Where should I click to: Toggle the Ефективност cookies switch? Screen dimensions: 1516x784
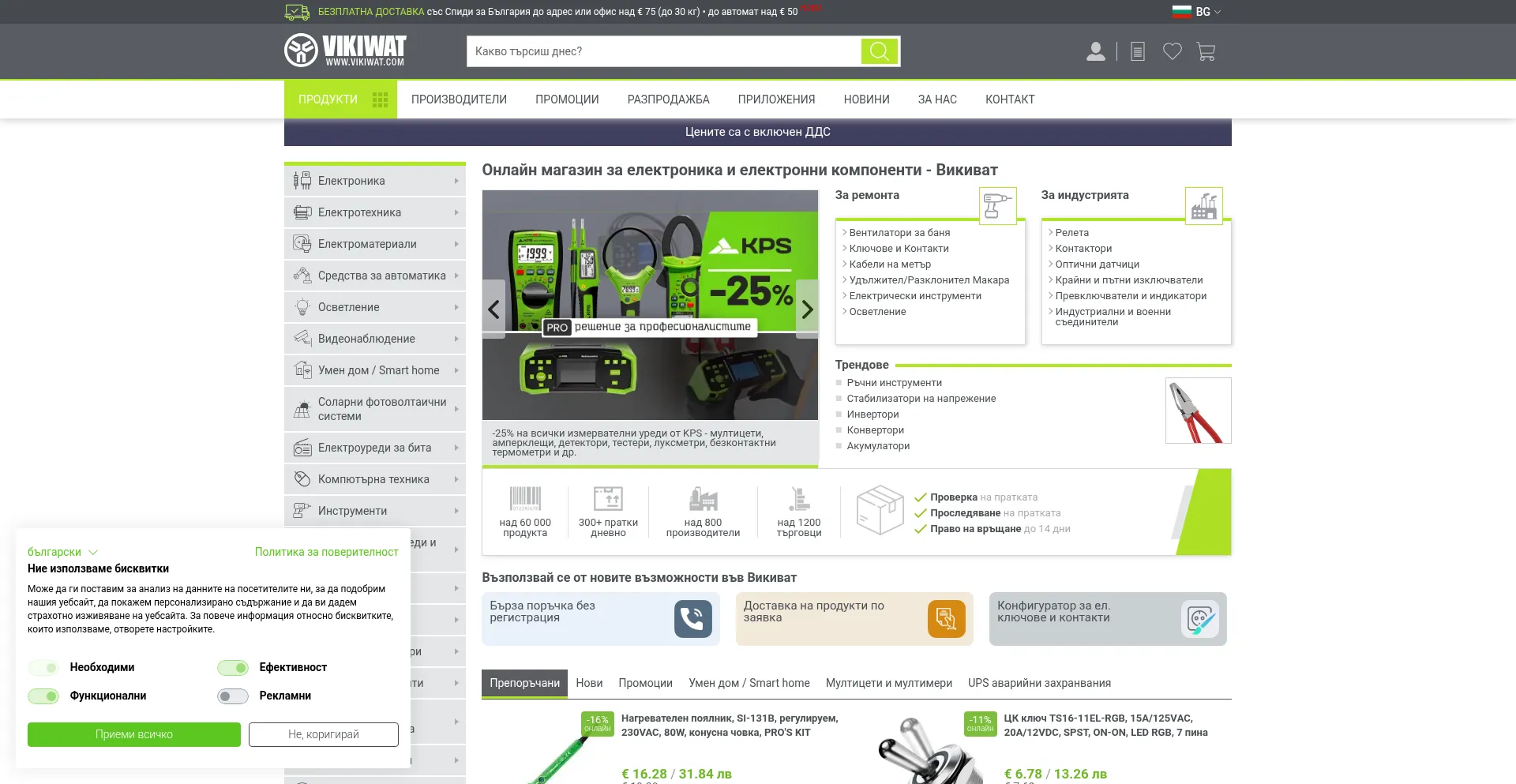233,668
